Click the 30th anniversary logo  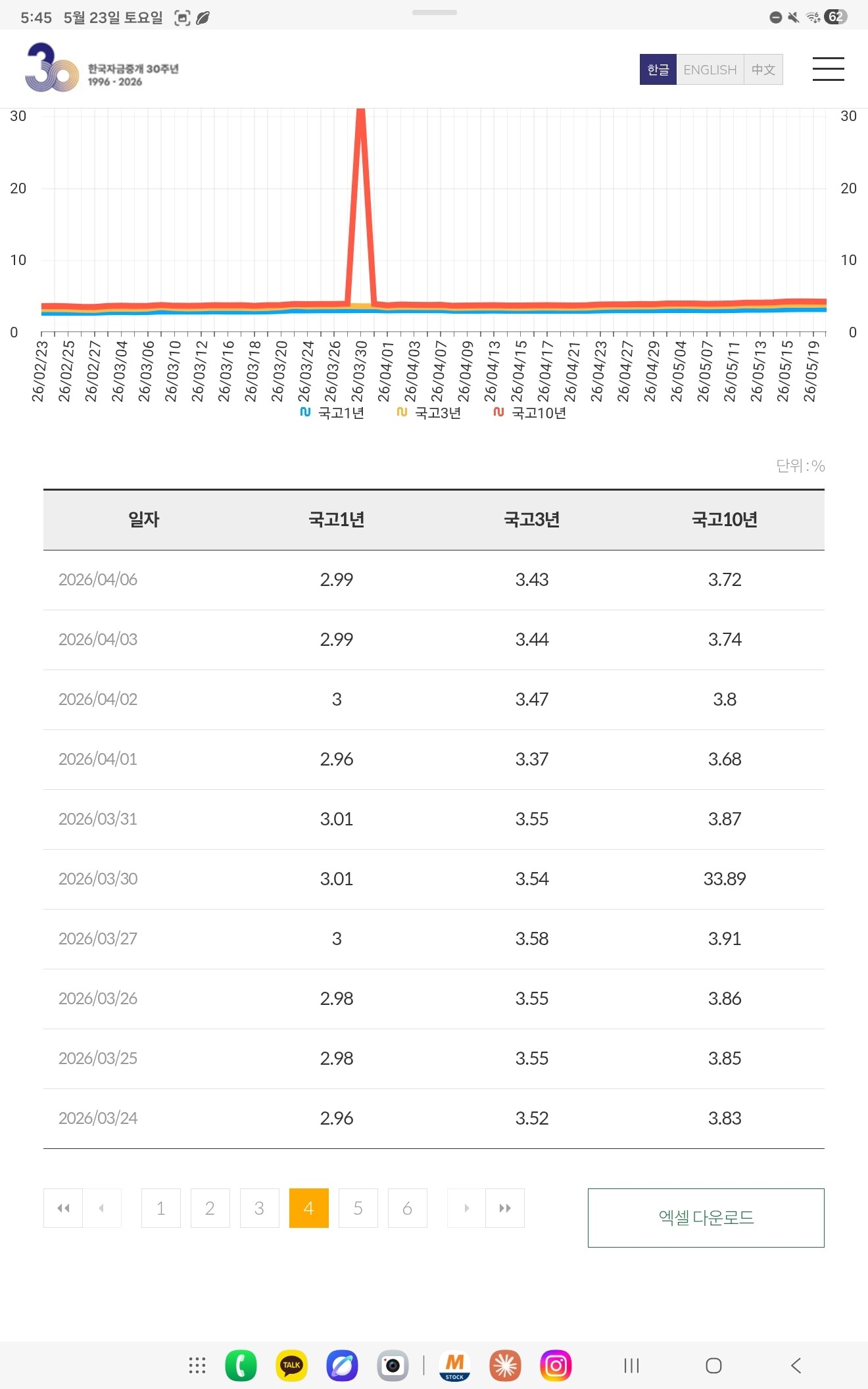[102, 68]
